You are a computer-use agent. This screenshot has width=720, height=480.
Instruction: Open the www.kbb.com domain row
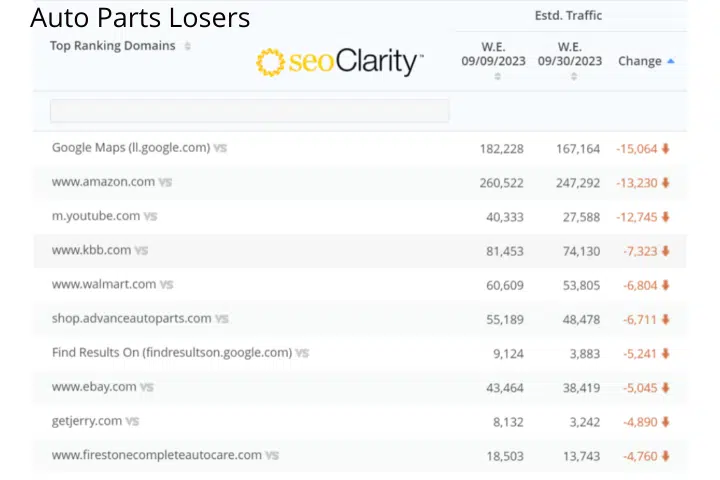(360, 251)
